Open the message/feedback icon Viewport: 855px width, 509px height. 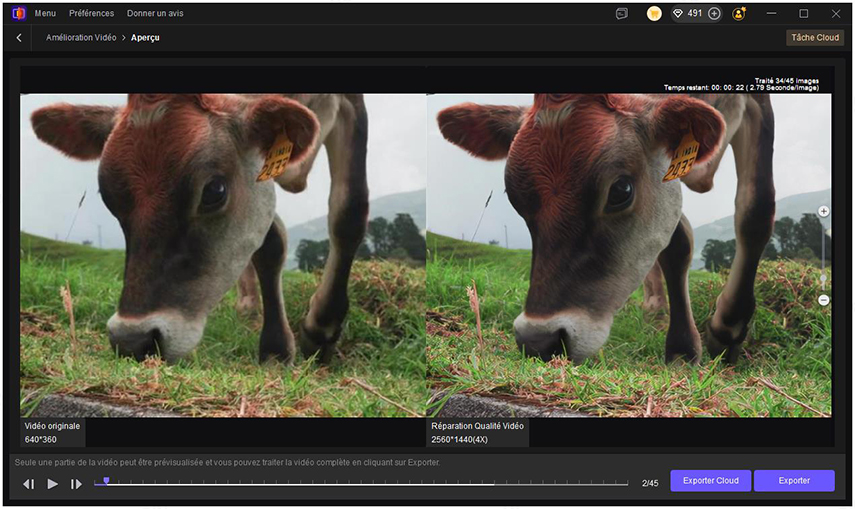(x=622, y=14)
